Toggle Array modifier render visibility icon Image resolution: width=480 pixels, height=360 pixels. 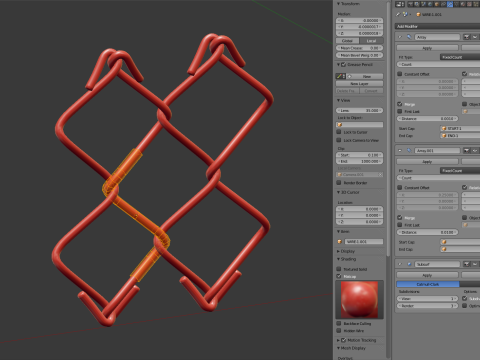coord(467,37)
